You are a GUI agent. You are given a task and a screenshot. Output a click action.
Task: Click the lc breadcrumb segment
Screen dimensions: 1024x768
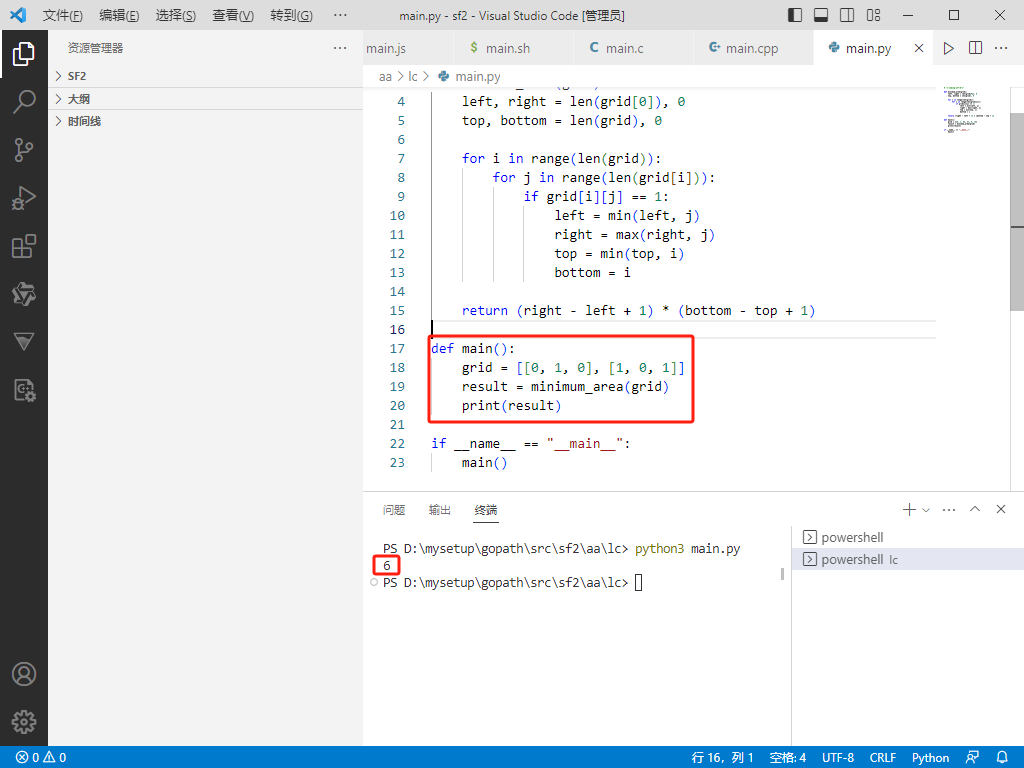(413, 76)
